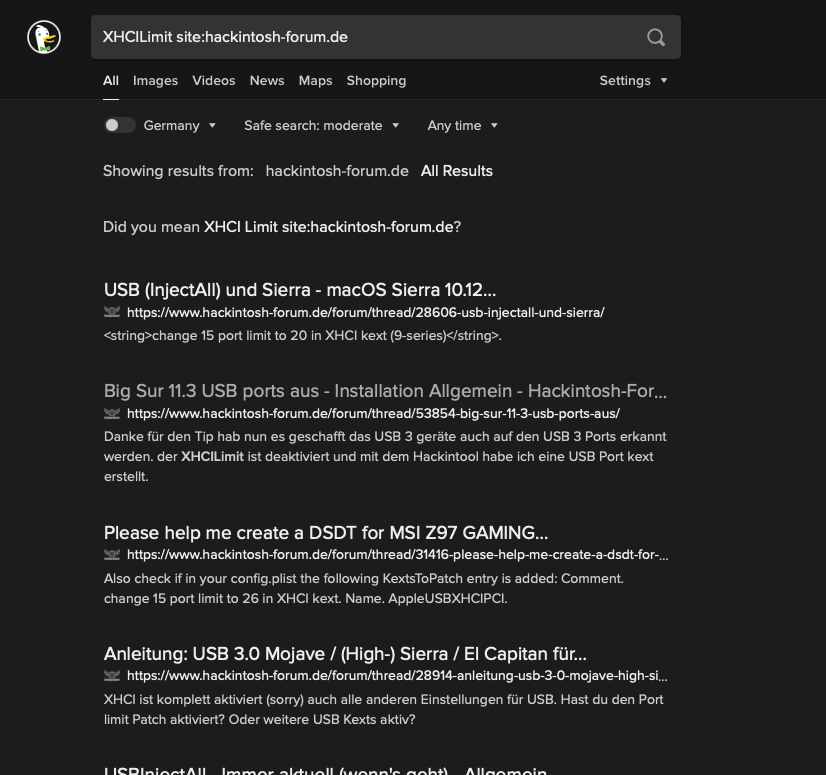The height and width of the screenshot is (775, 826).
Task: Select the Shopping tab
Action: (x=376, y=80)
